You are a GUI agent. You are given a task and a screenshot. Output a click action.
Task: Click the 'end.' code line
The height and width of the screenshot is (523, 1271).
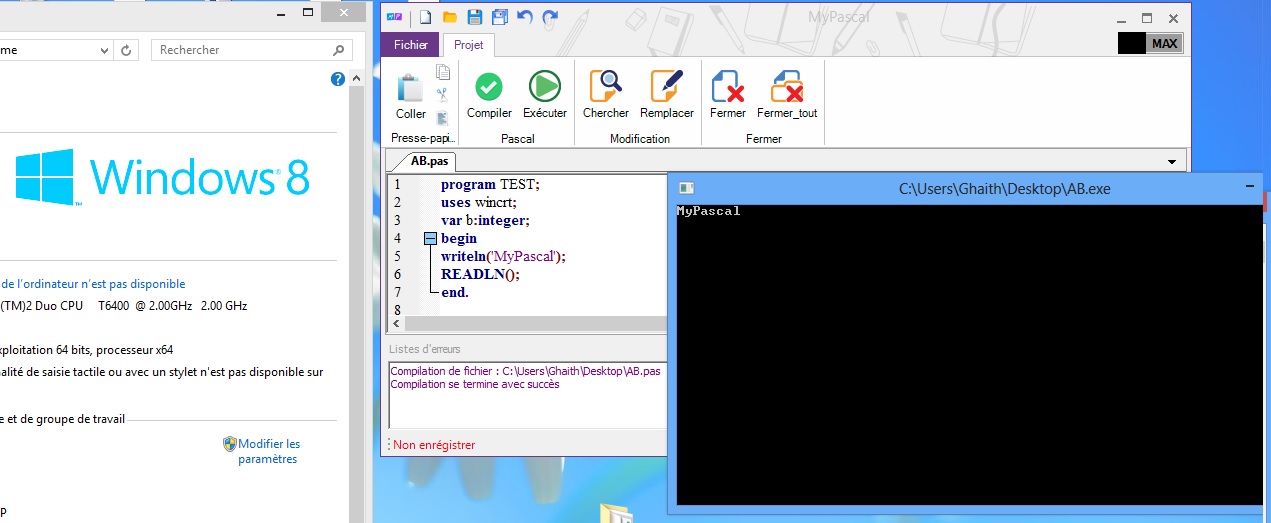tap(455, 292)
